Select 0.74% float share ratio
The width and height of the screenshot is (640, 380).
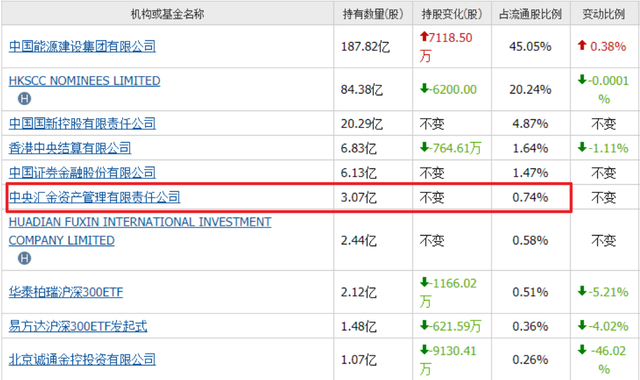click(530, 197)
